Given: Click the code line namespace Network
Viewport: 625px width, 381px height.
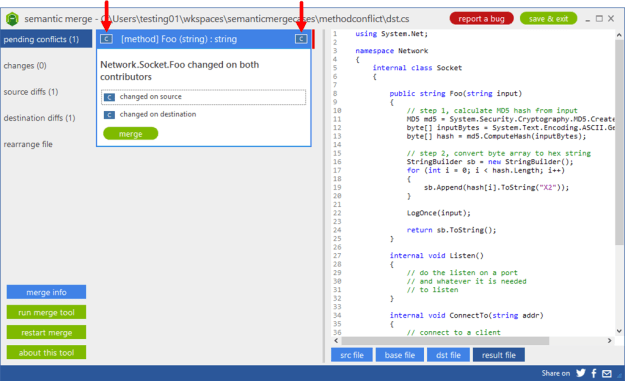Looking at the screenshot, I should pos(391,51).
